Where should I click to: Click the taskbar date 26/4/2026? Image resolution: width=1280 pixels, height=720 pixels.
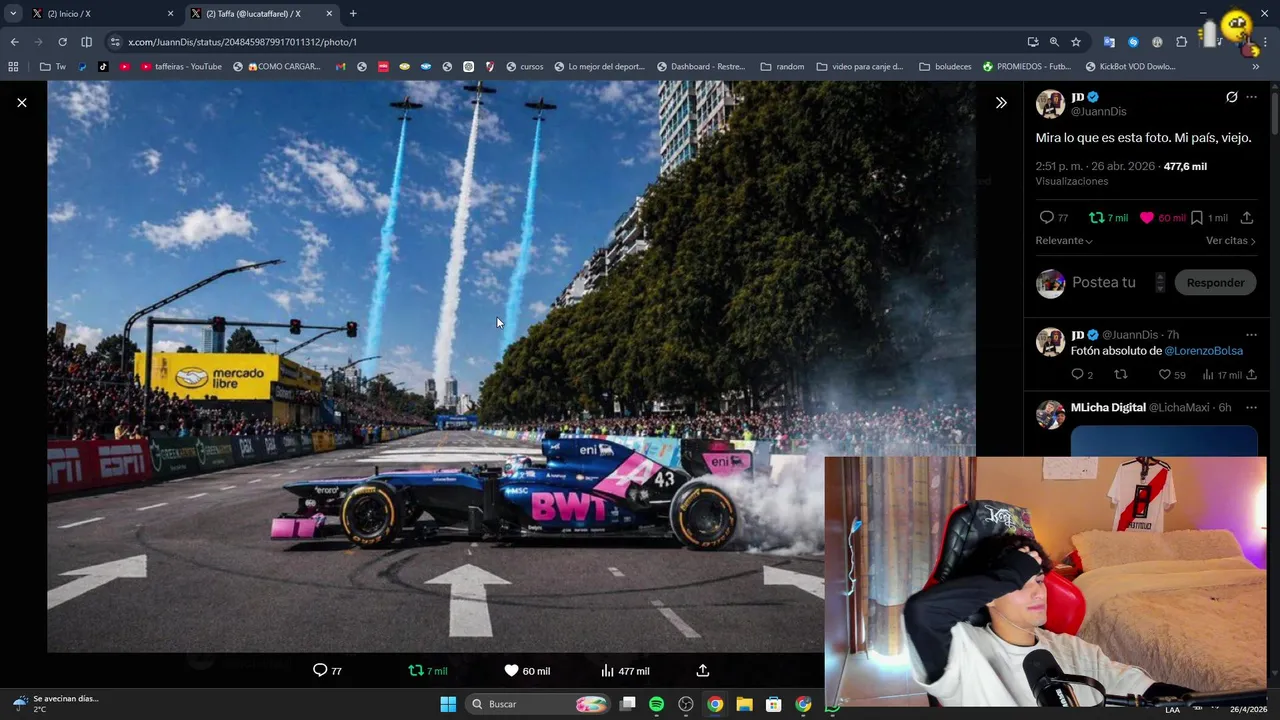tap(1248, 709)
